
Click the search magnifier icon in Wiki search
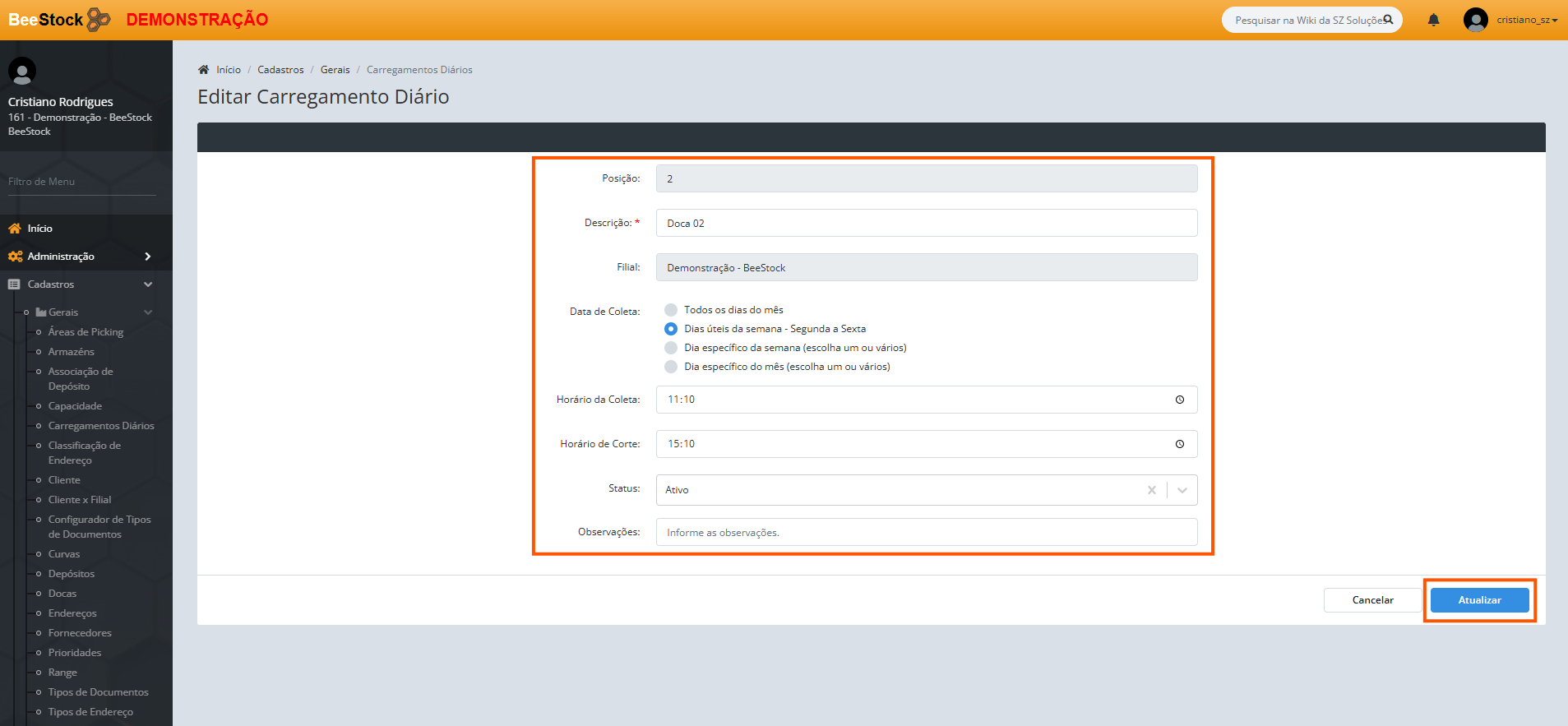coord(1388,20)
